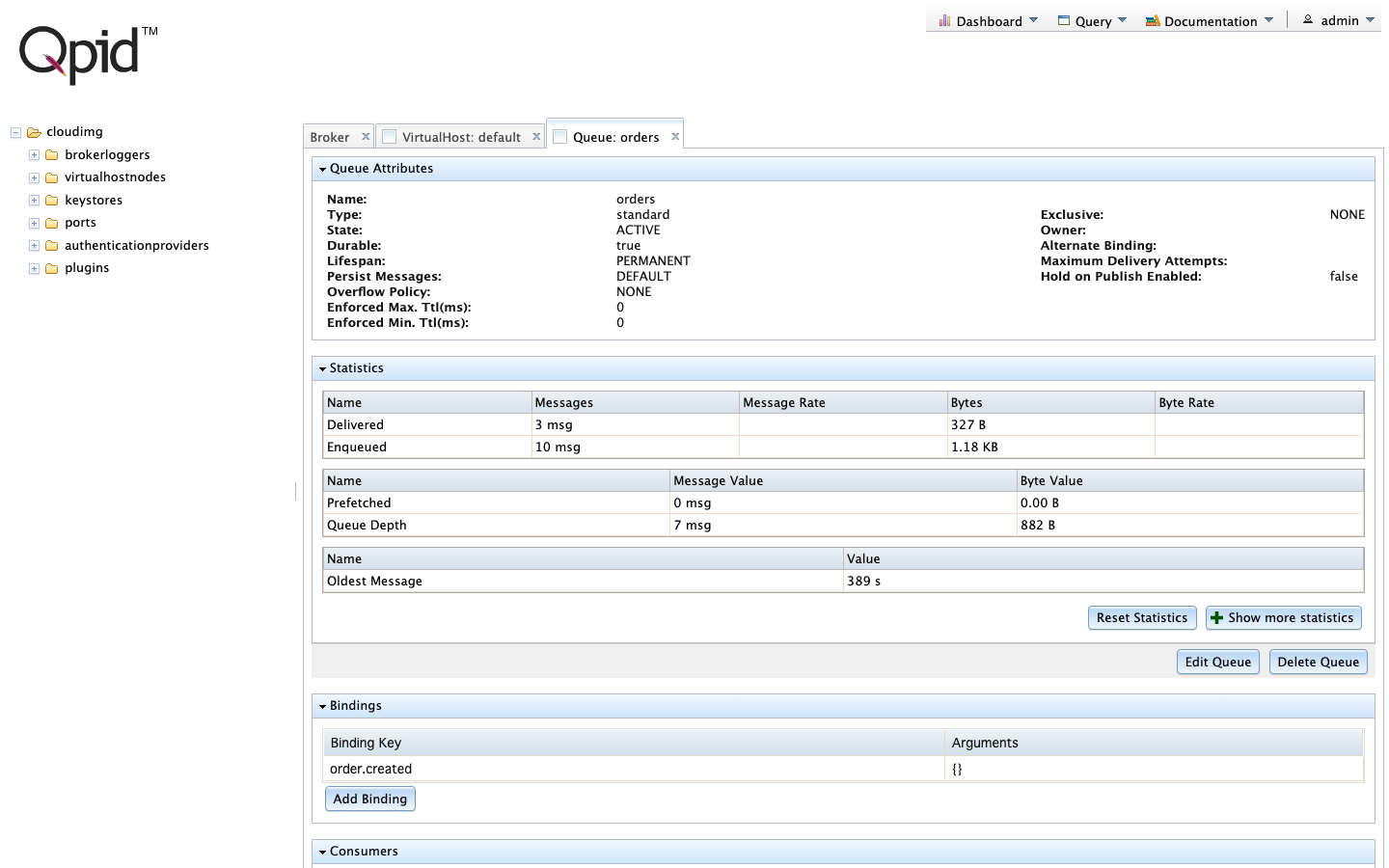1389x868 pixels.
Task: Click the plugins folder icon
Action: [x=52, y=268]
